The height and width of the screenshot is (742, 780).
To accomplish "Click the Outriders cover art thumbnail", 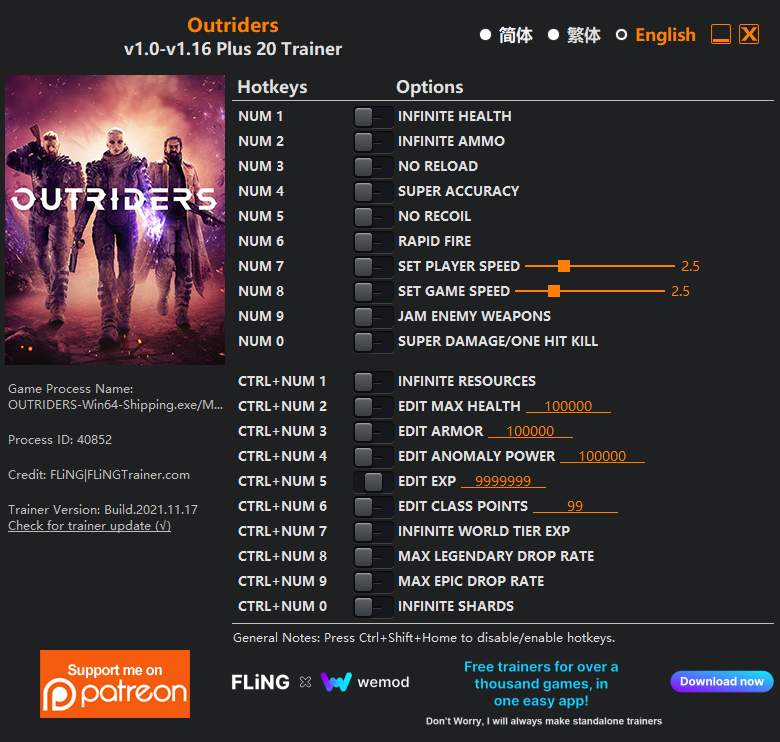I will (115, 220).
